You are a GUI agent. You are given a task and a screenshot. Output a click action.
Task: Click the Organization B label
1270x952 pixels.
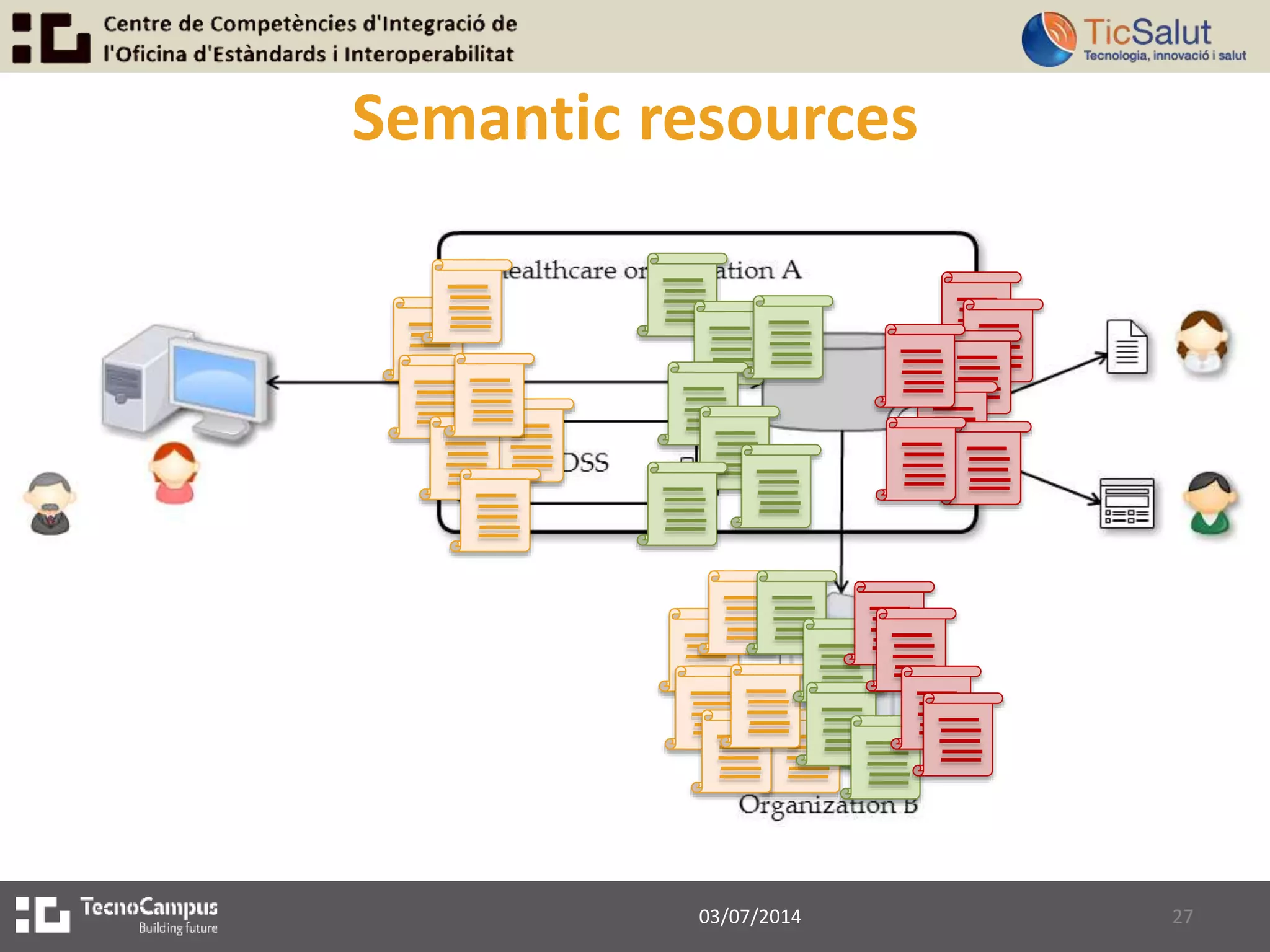(828, 805)
